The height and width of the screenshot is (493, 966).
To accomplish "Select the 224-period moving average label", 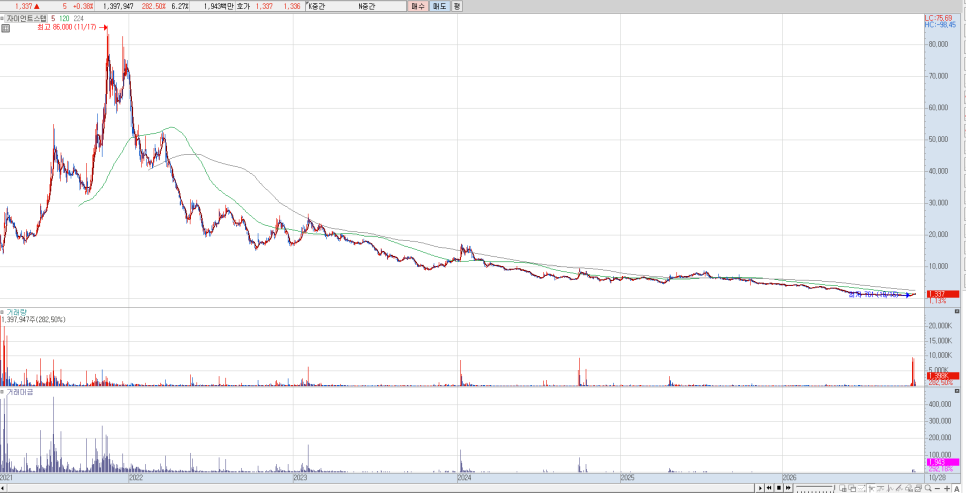I will [78, 18].
